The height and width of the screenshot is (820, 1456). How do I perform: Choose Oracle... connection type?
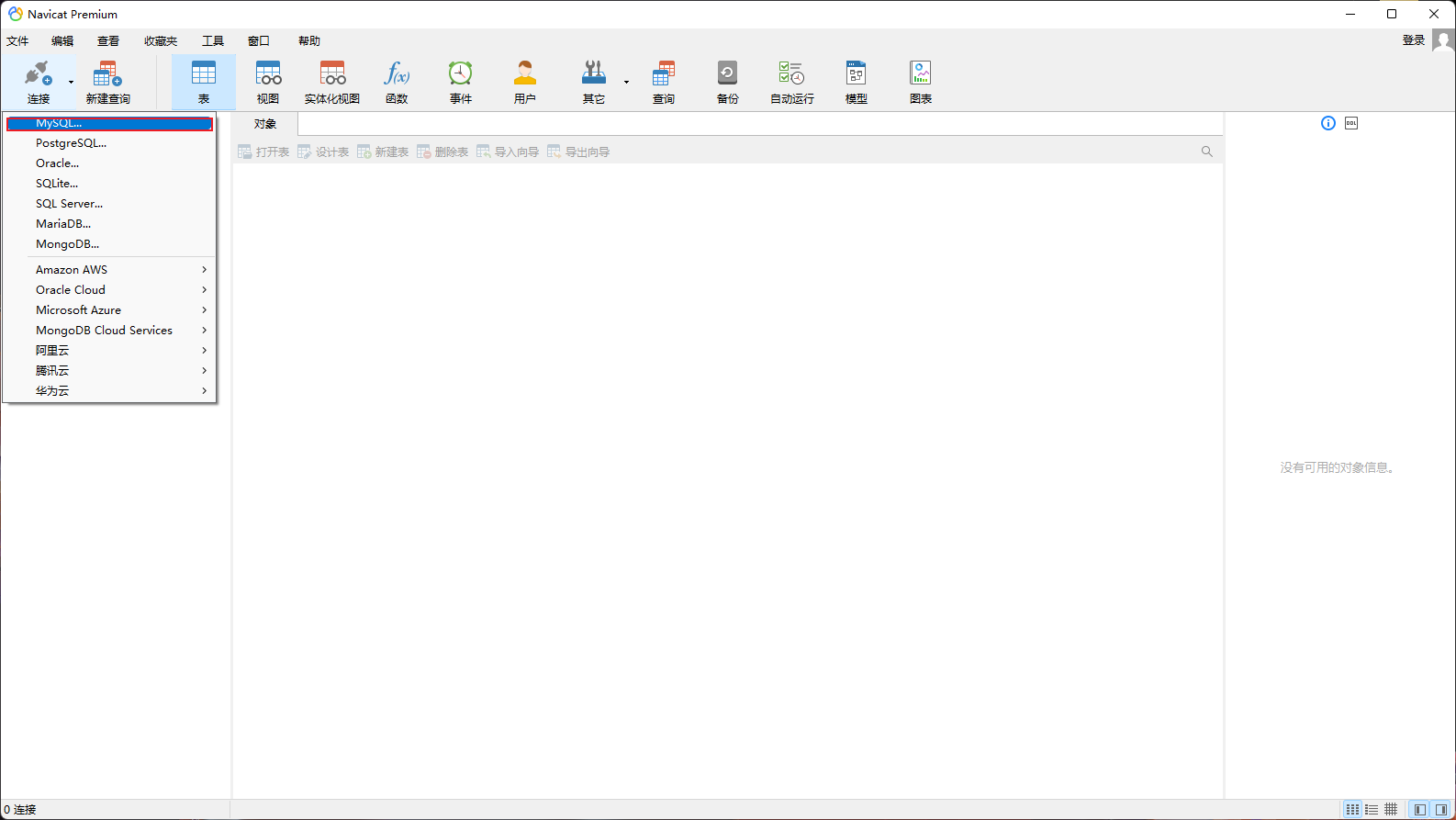(110, 163)
